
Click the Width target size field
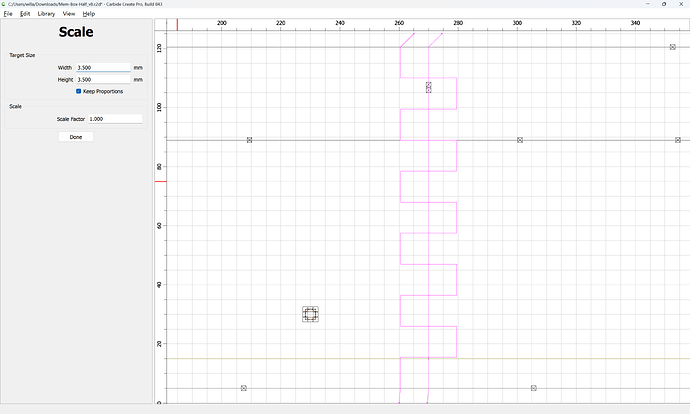coord(103,68)
